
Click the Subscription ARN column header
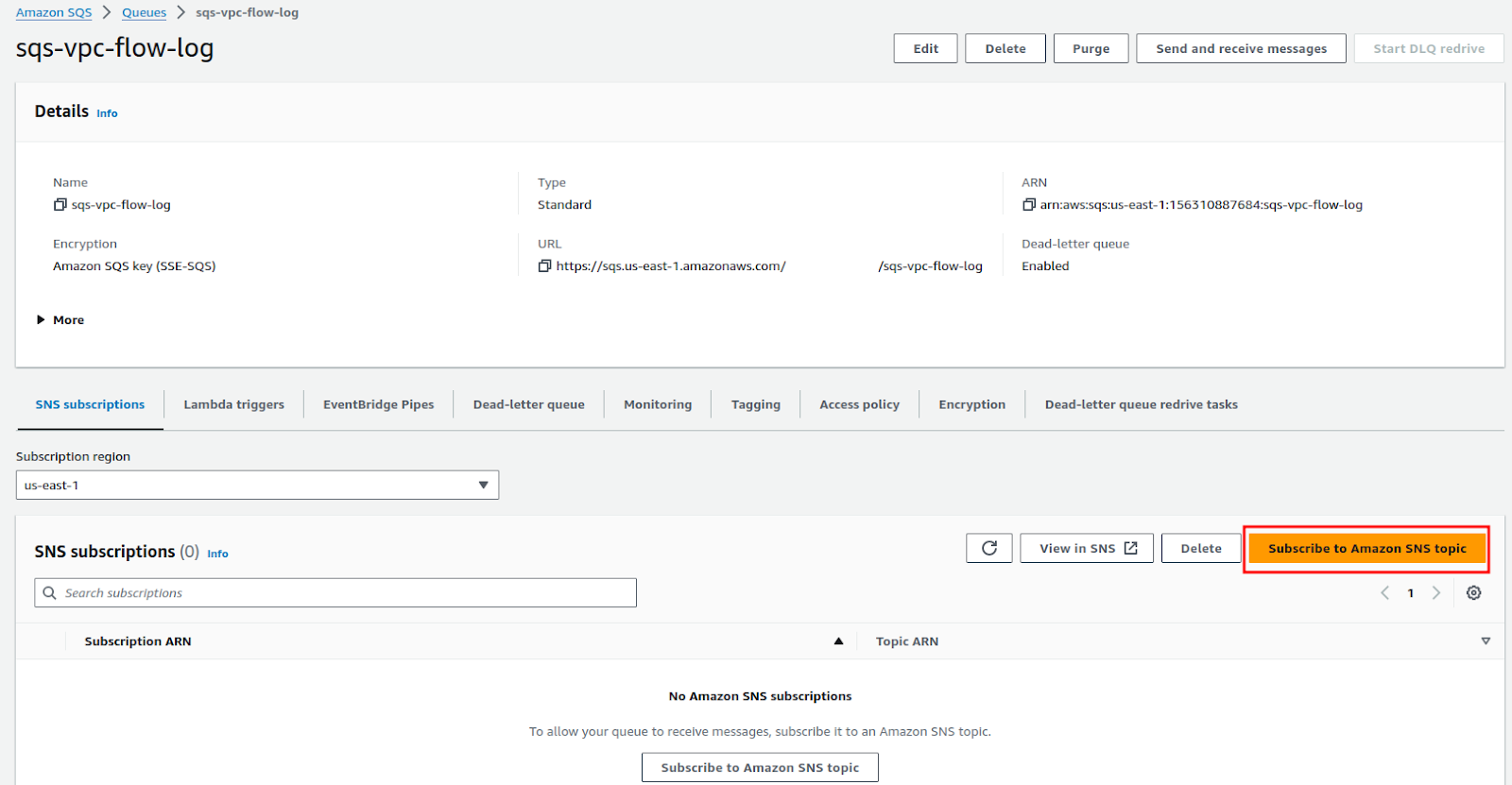(x=138, y=641)
